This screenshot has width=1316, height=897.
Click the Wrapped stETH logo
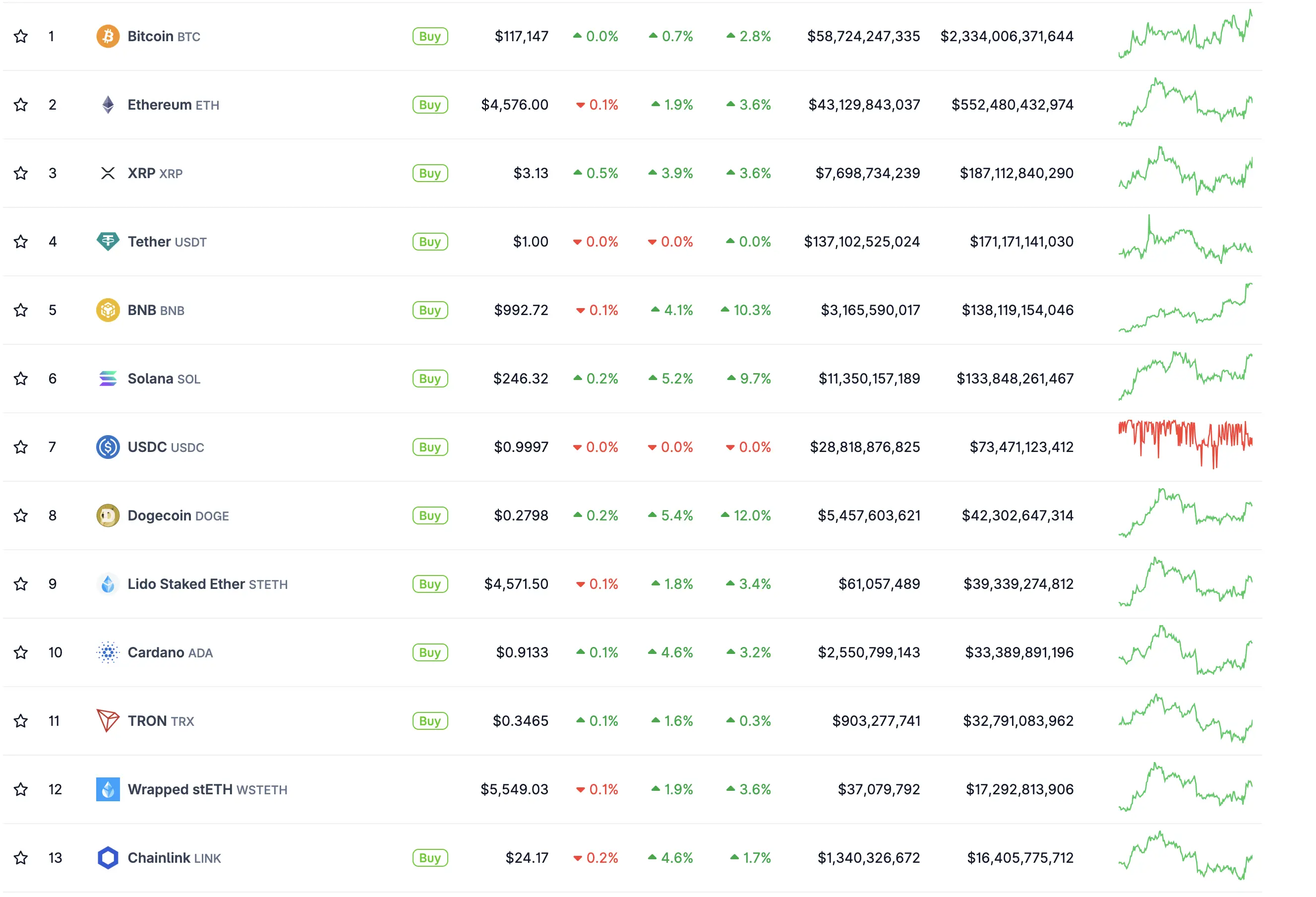108,790
